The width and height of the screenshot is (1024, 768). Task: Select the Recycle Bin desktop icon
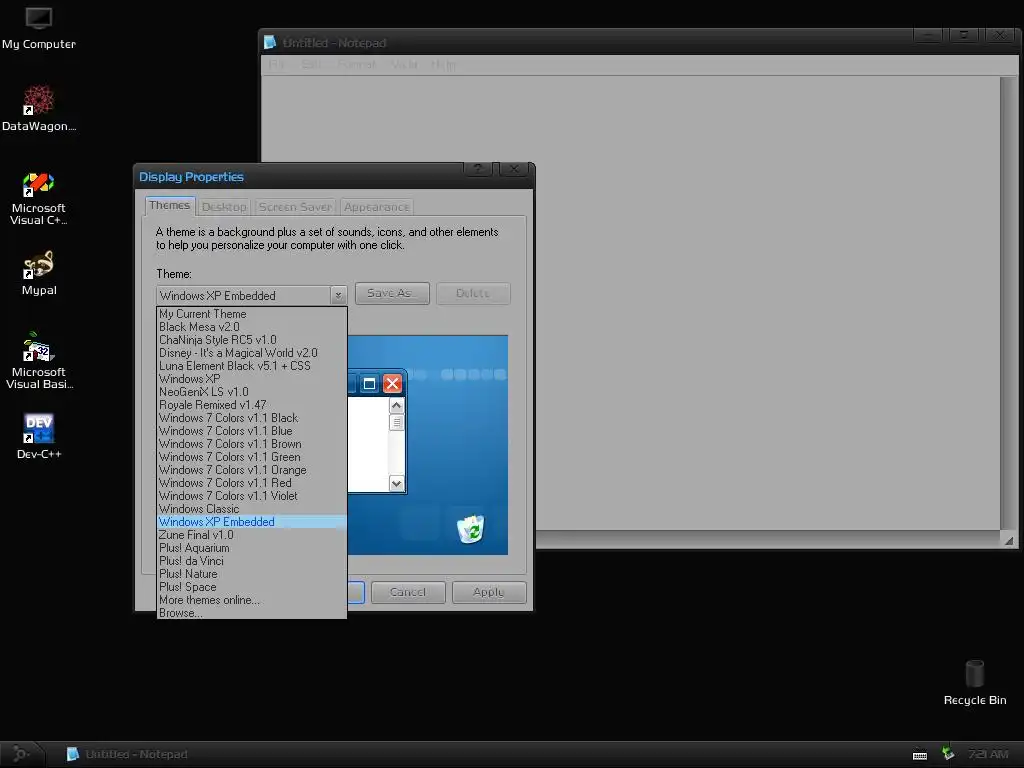pos(974,682)
